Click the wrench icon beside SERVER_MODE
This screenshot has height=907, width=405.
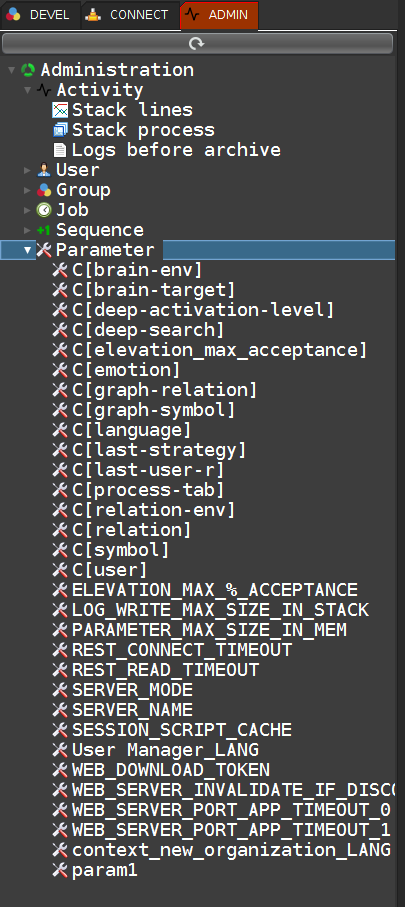(x=60, y=690)
